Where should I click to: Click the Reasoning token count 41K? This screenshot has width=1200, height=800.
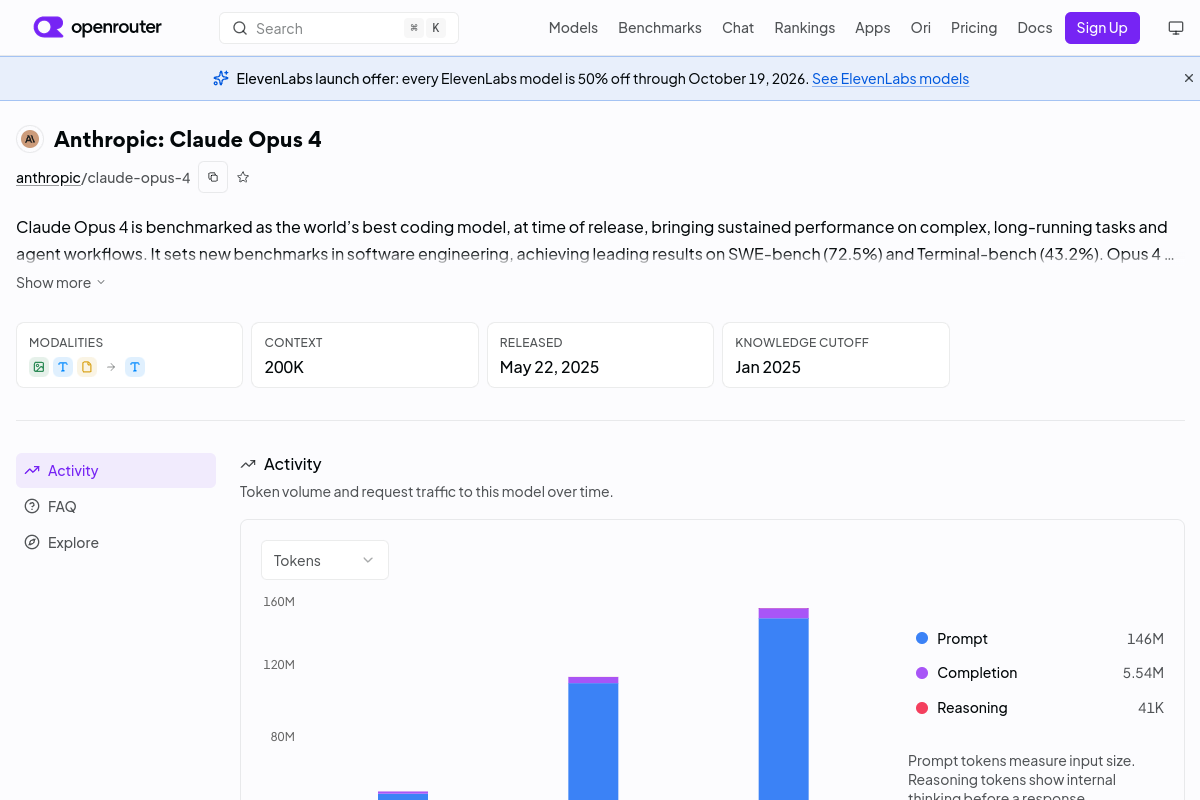point(1151,708)
